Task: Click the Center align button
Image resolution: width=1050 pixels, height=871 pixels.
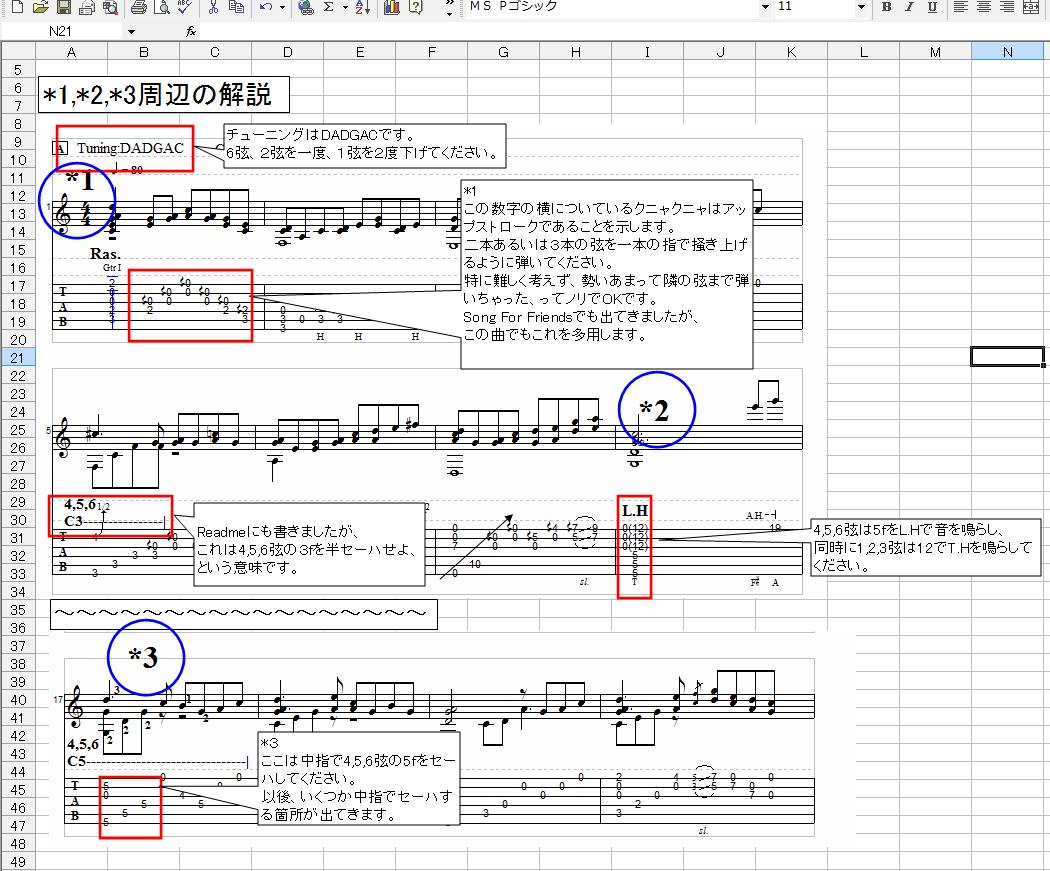Action: click(983, 8)
